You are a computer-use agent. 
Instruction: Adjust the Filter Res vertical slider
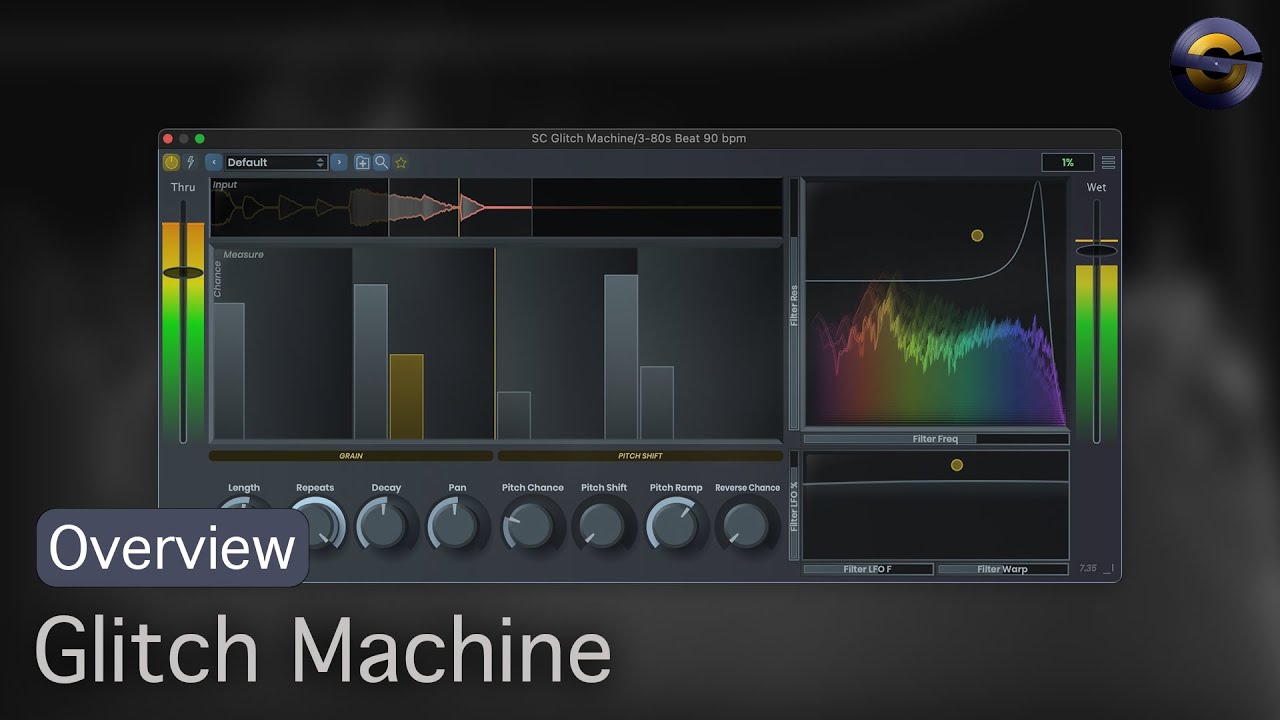point(794,304)
